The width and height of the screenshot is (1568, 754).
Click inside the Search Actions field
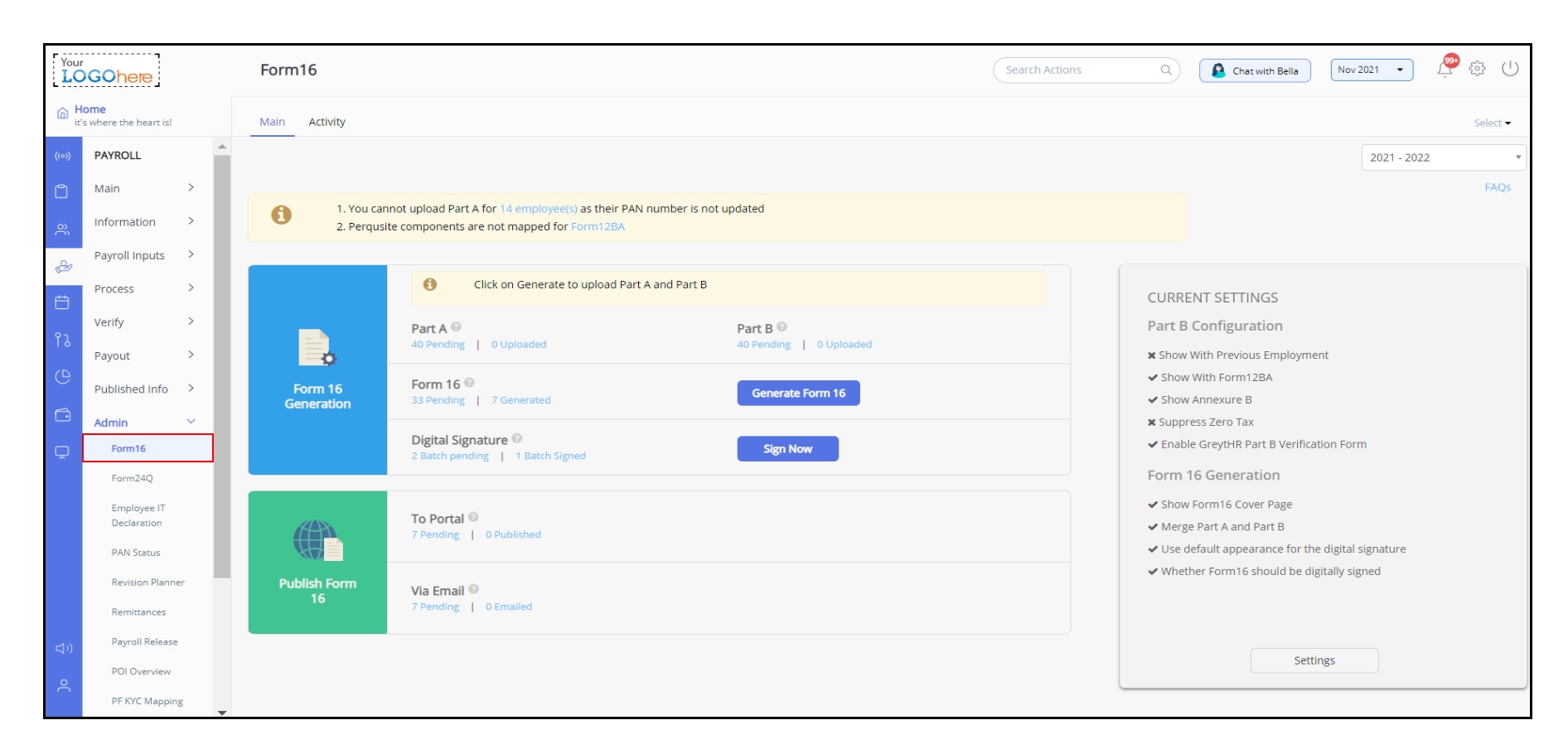(x=1077, y=70)
